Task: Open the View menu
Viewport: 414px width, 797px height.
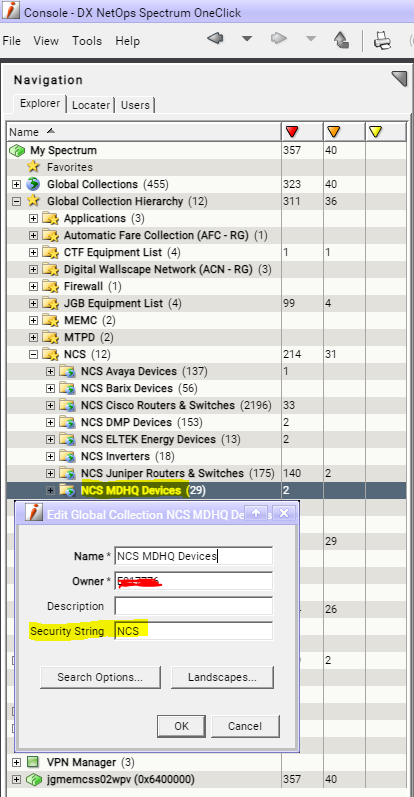Action: point(46,41)
